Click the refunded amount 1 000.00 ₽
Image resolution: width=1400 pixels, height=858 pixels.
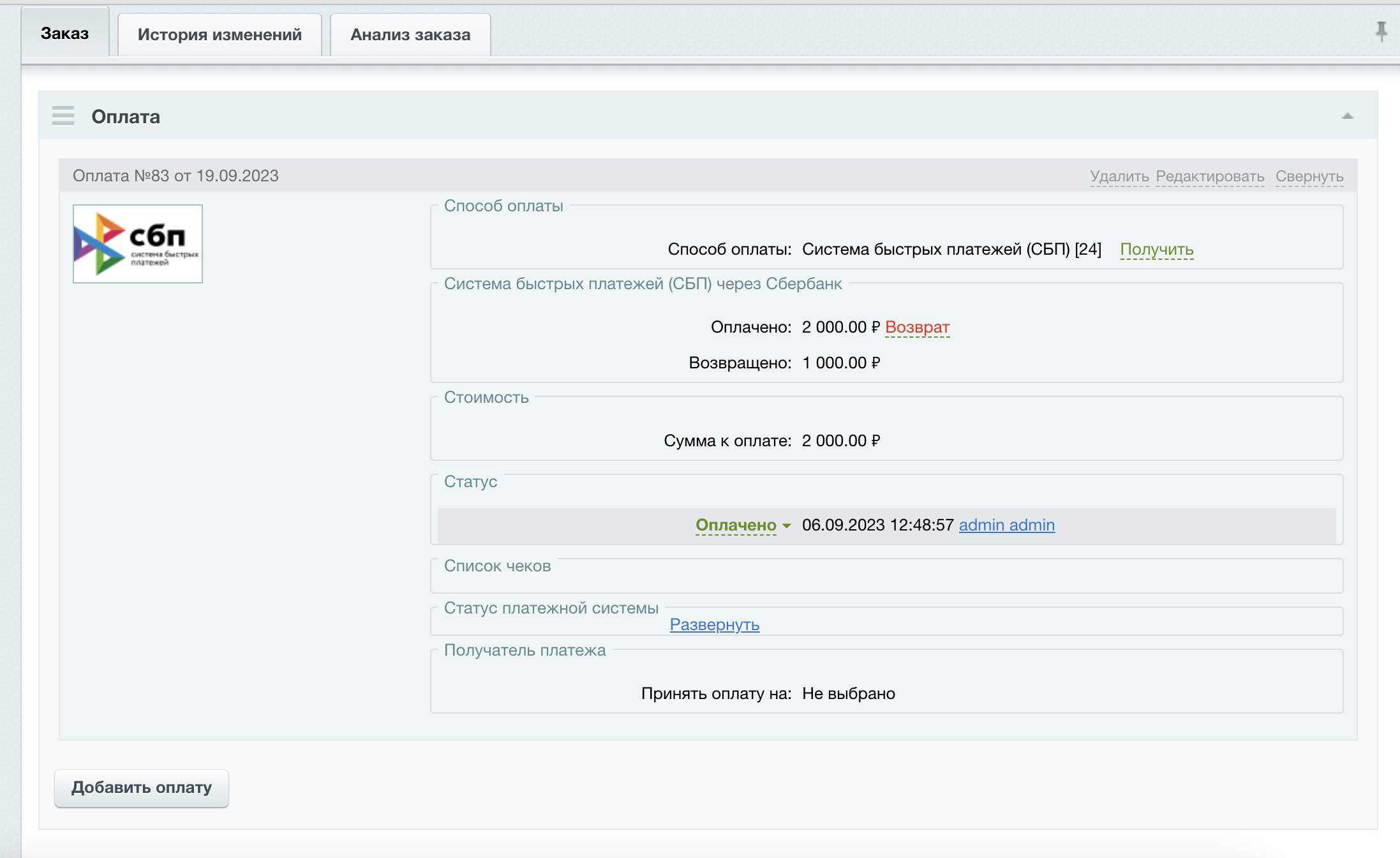(x=841, y=363)
